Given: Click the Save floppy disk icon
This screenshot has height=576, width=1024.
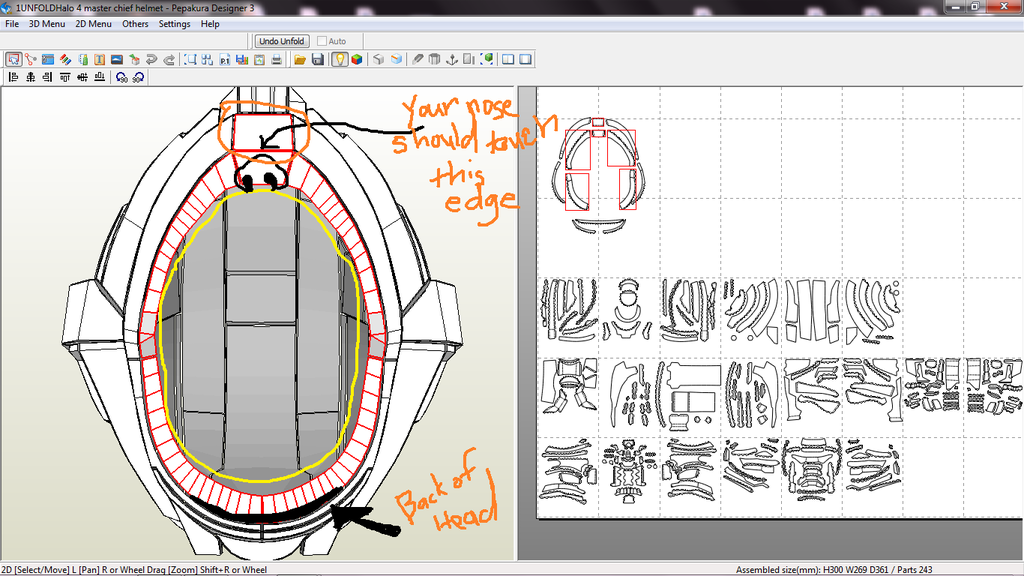Looking at the screenshot, I should click(317, 59).
